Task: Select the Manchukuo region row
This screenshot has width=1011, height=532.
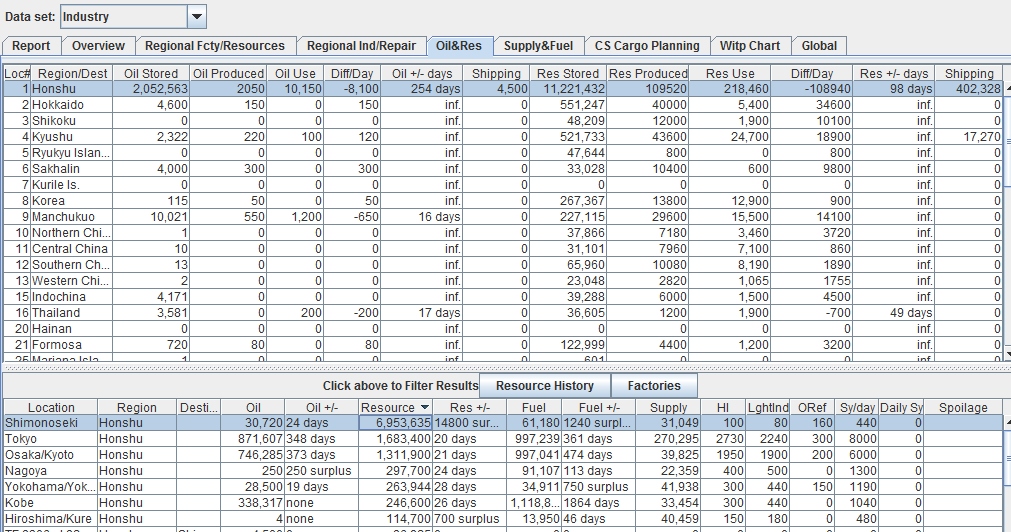Action: tap(503, 217)
